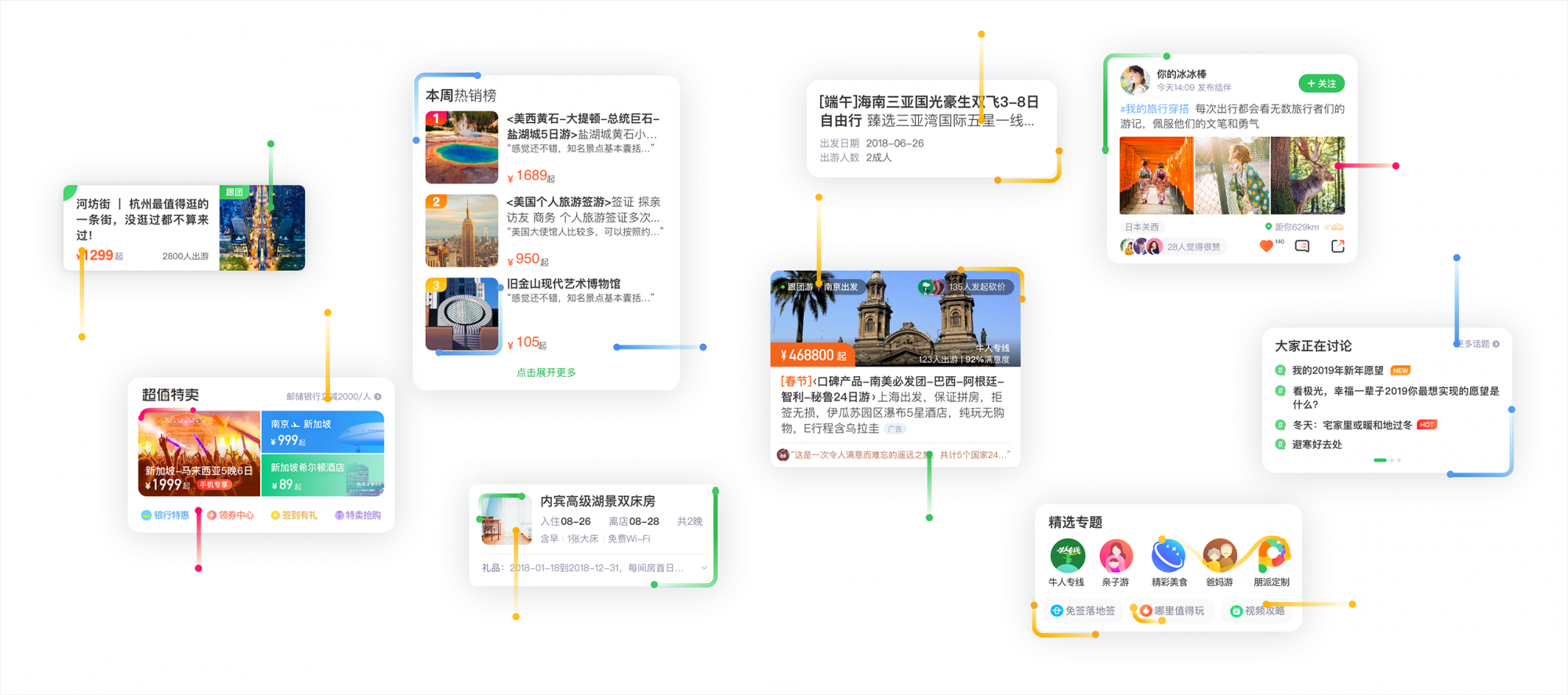This screenshot has height=695, width=1568.
Task: Select the 免签落地签 tag
Action: (1083, 611)
